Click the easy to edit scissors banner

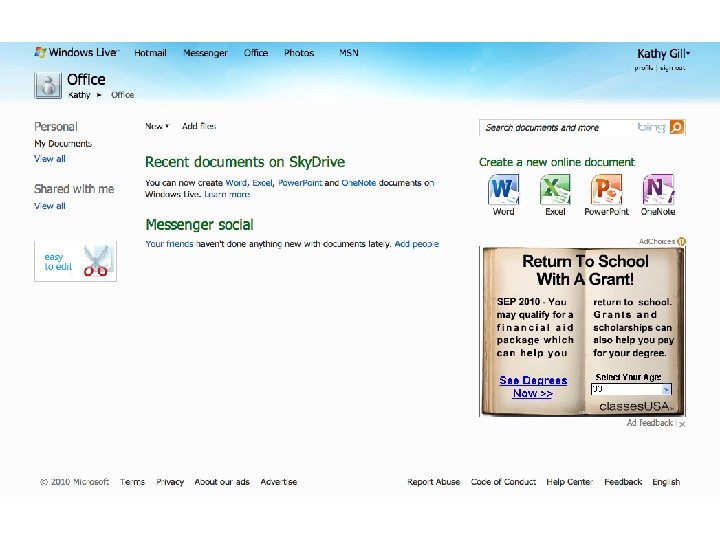pos(75,261)
